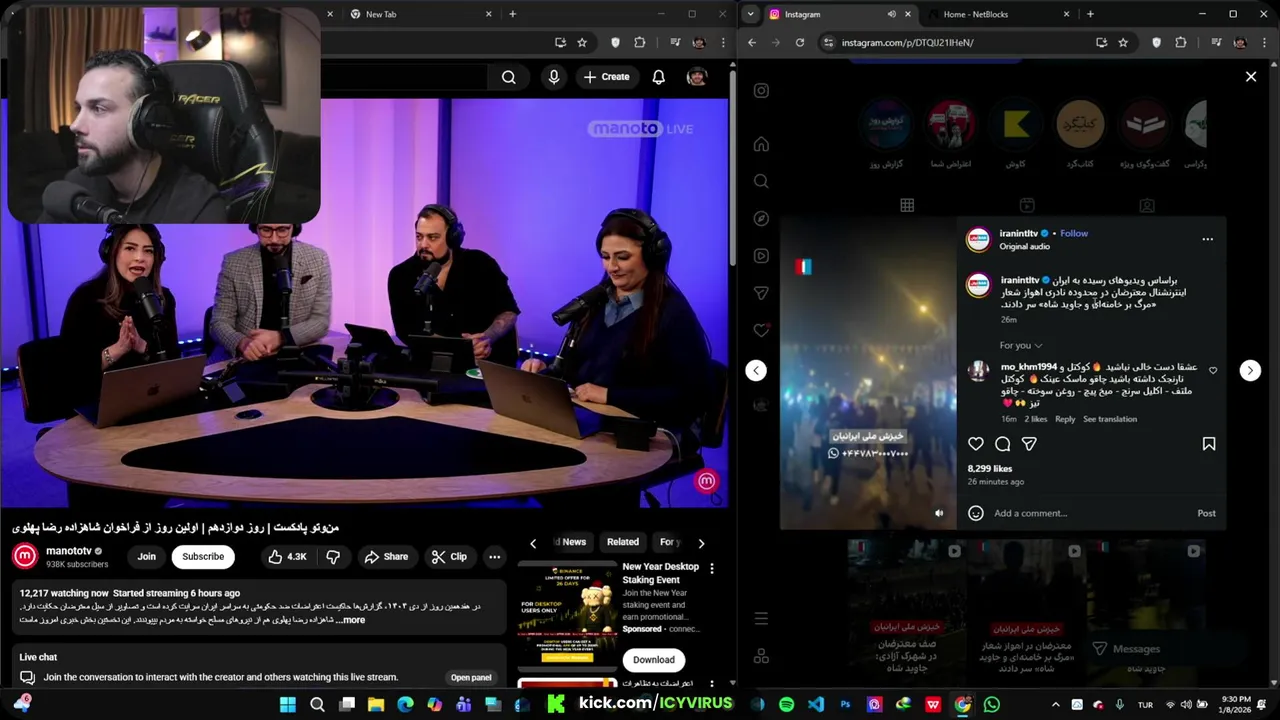
Task: Mute the Instagram tab audio icon
Action: click(891, 14)
